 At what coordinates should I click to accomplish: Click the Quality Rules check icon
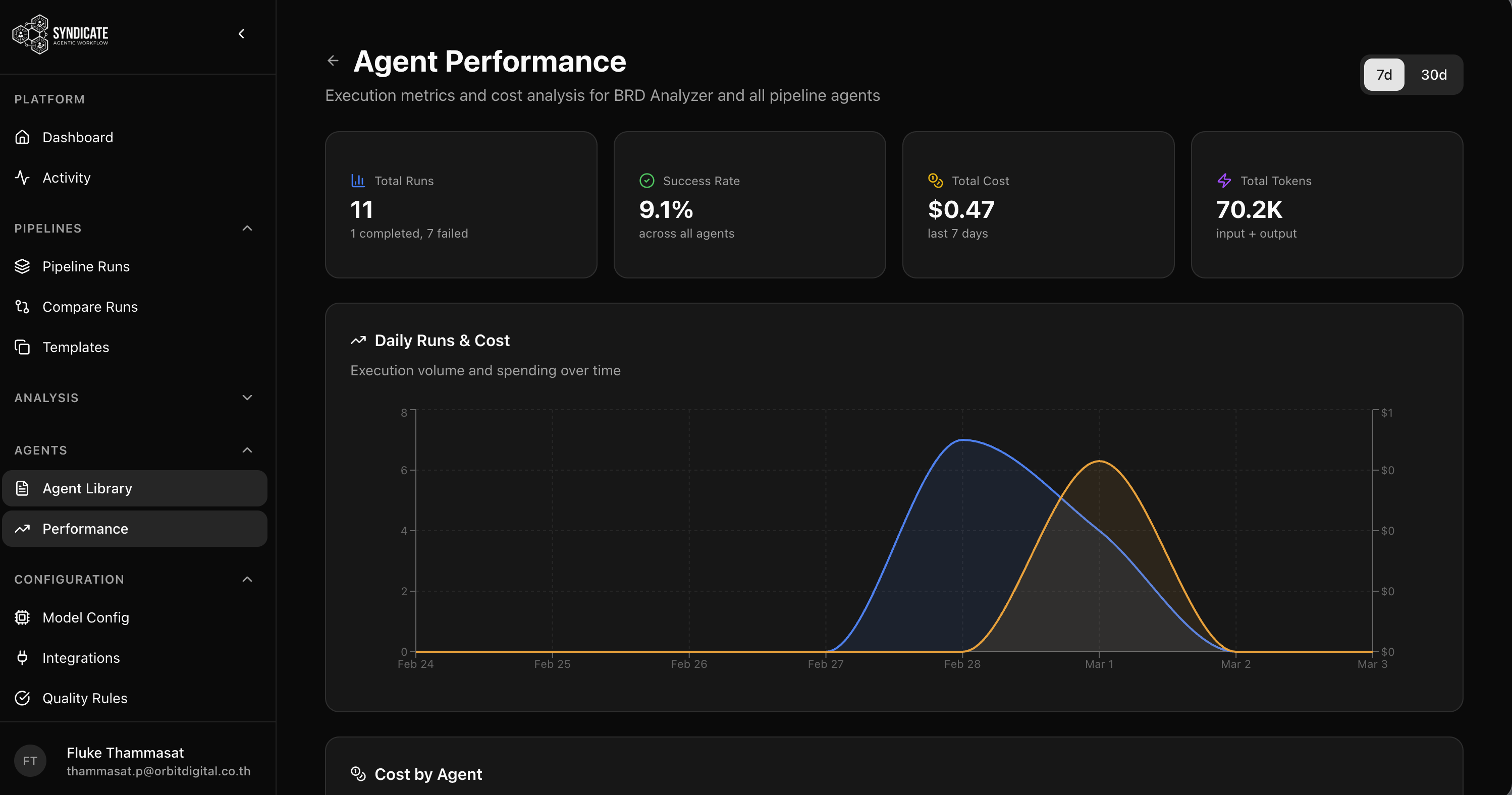point(22,698)
